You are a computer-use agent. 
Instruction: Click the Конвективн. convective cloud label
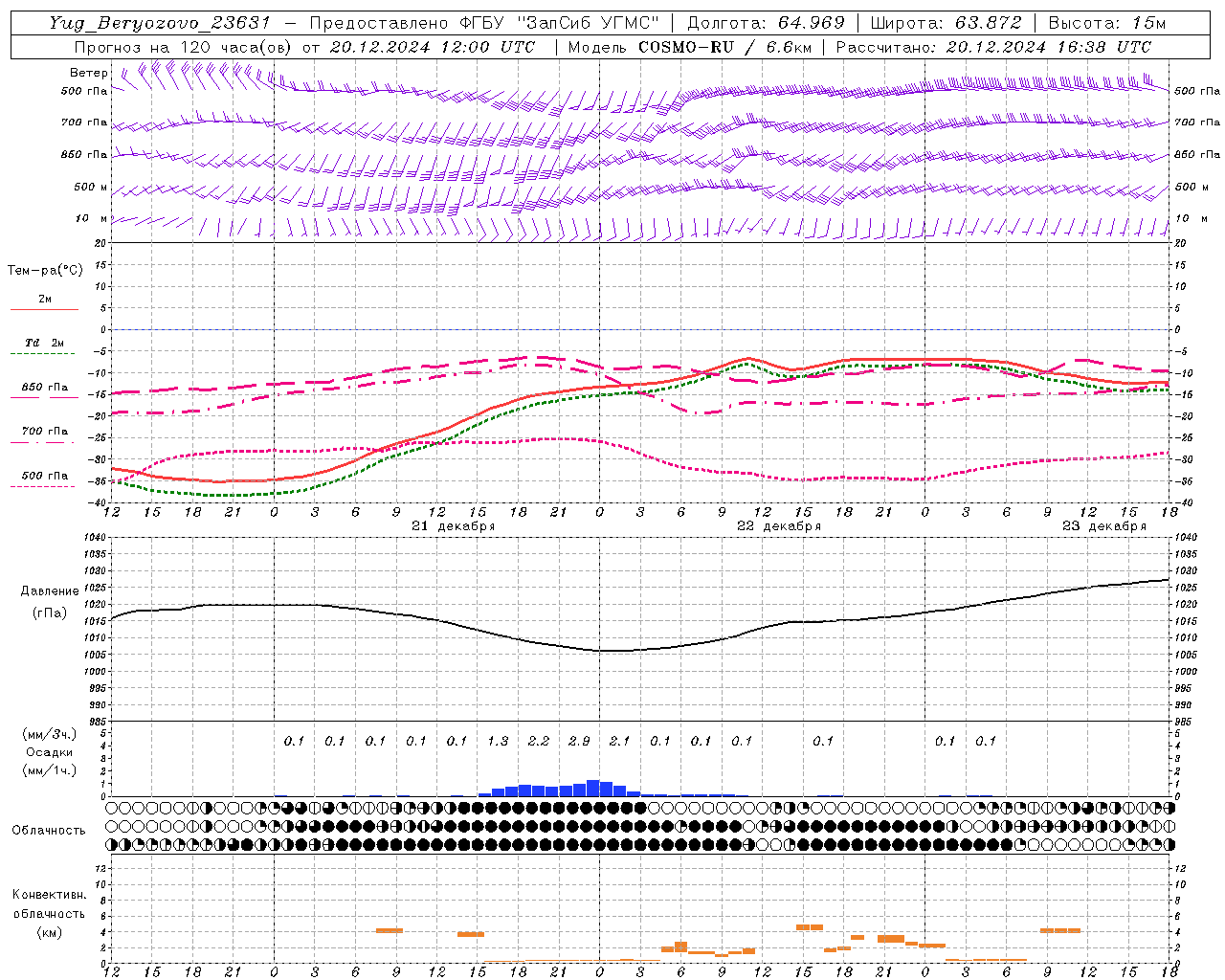[49, 895]
